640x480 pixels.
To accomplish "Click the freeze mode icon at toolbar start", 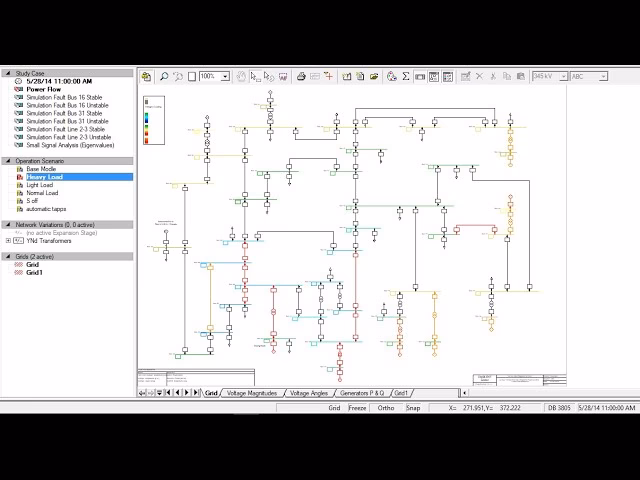I will [146, 76].
